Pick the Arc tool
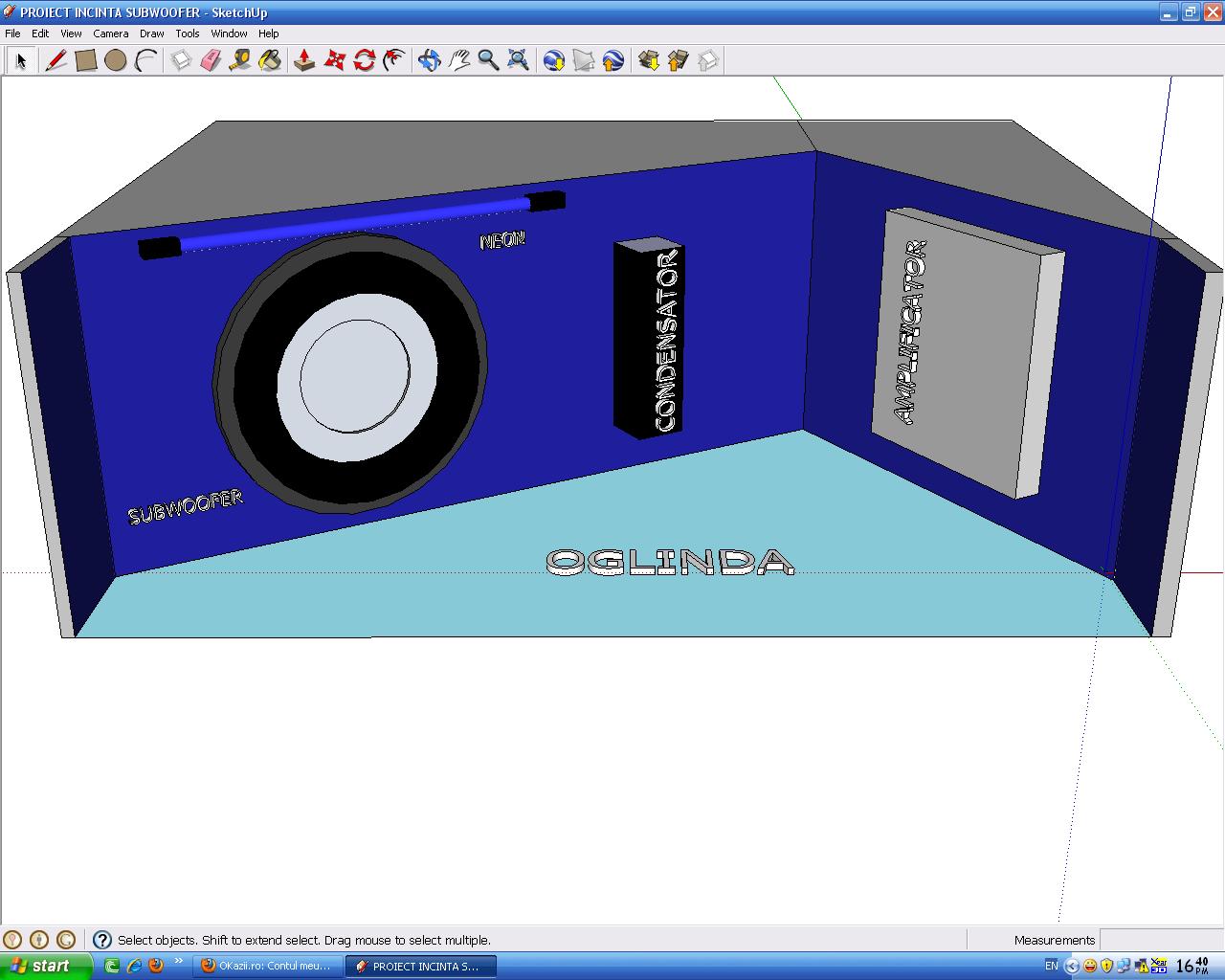The width and height of the screenshot is (1225, 980). [x=145, y=60]
